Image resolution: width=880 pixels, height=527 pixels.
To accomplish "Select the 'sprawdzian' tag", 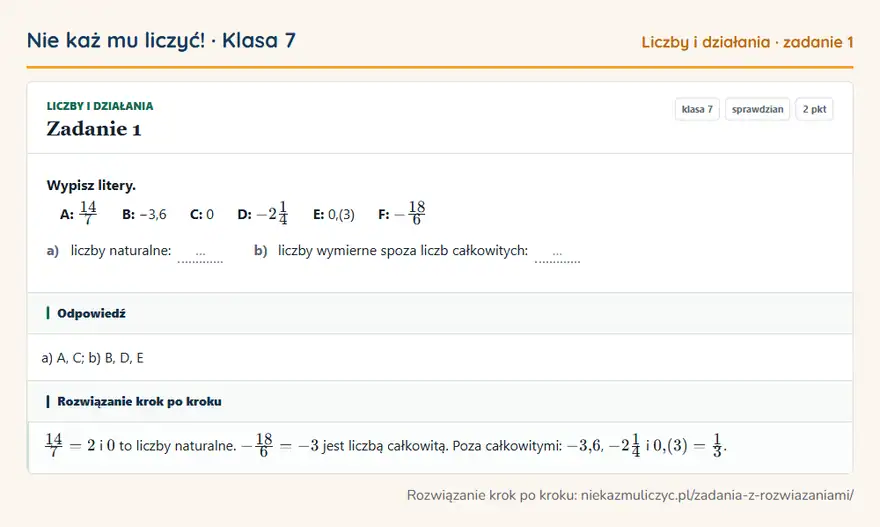I will click(x=757, y=109).
